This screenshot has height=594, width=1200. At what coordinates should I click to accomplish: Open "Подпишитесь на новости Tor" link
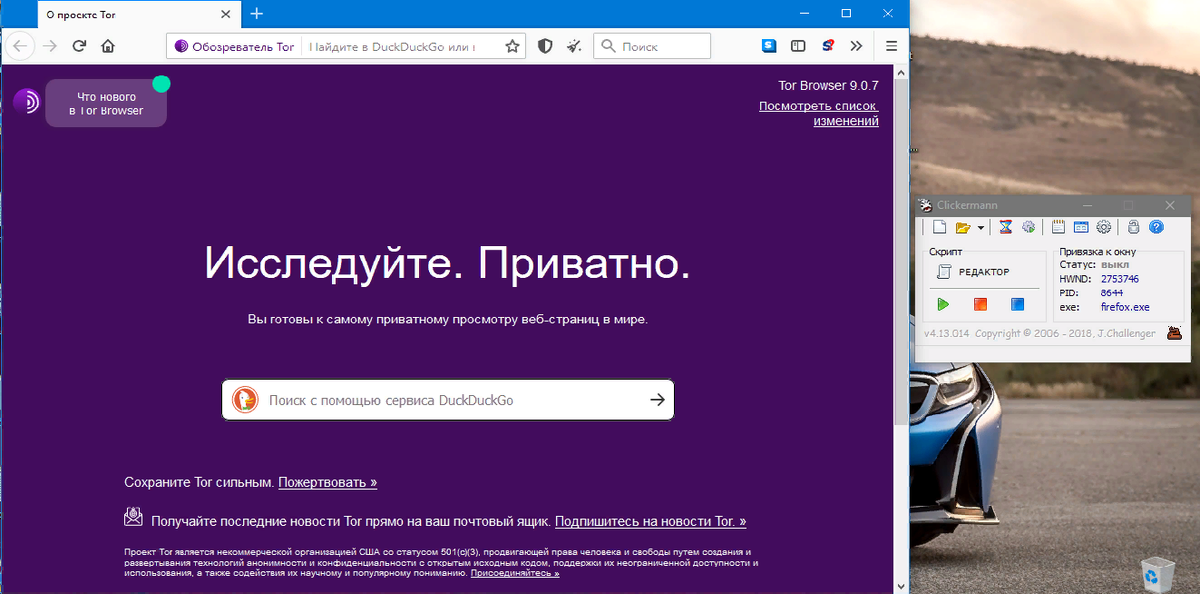pos(650,521)
